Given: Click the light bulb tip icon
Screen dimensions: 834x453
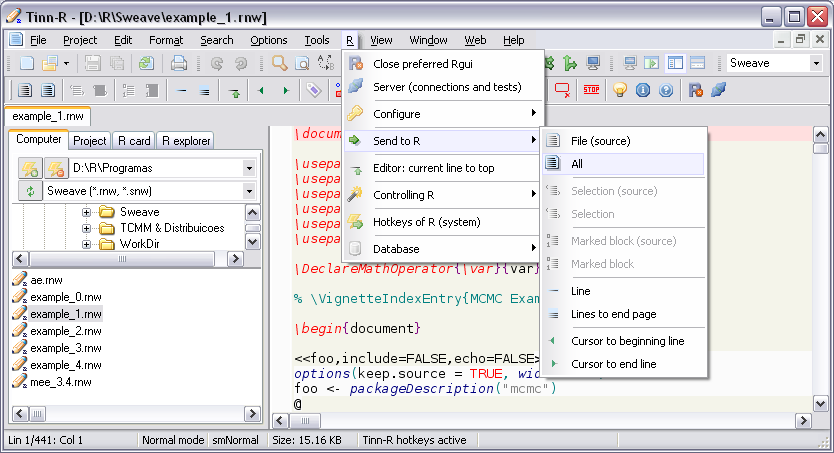Looking at the screenshot, I should point(619,90).
